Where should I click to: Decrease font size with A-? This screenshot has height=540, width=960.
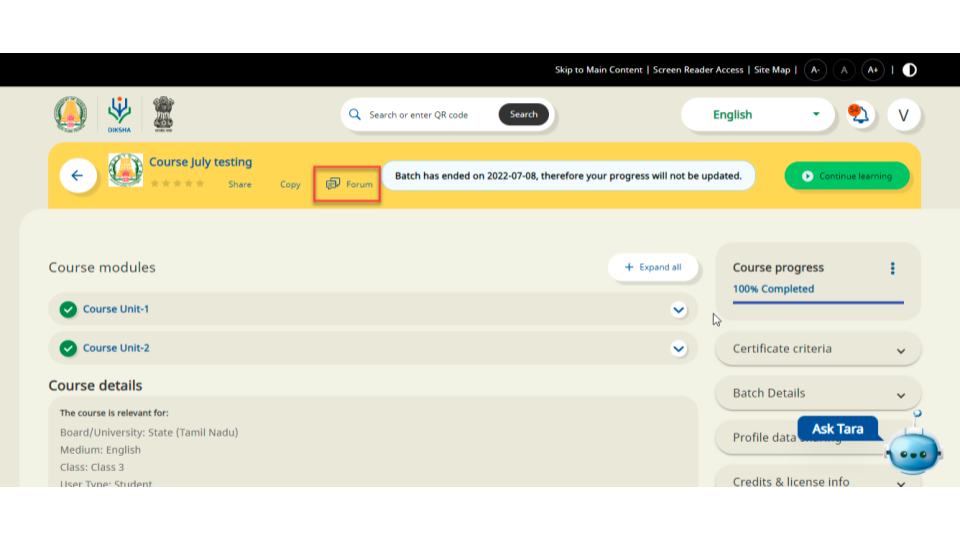[x=815, y=70]
